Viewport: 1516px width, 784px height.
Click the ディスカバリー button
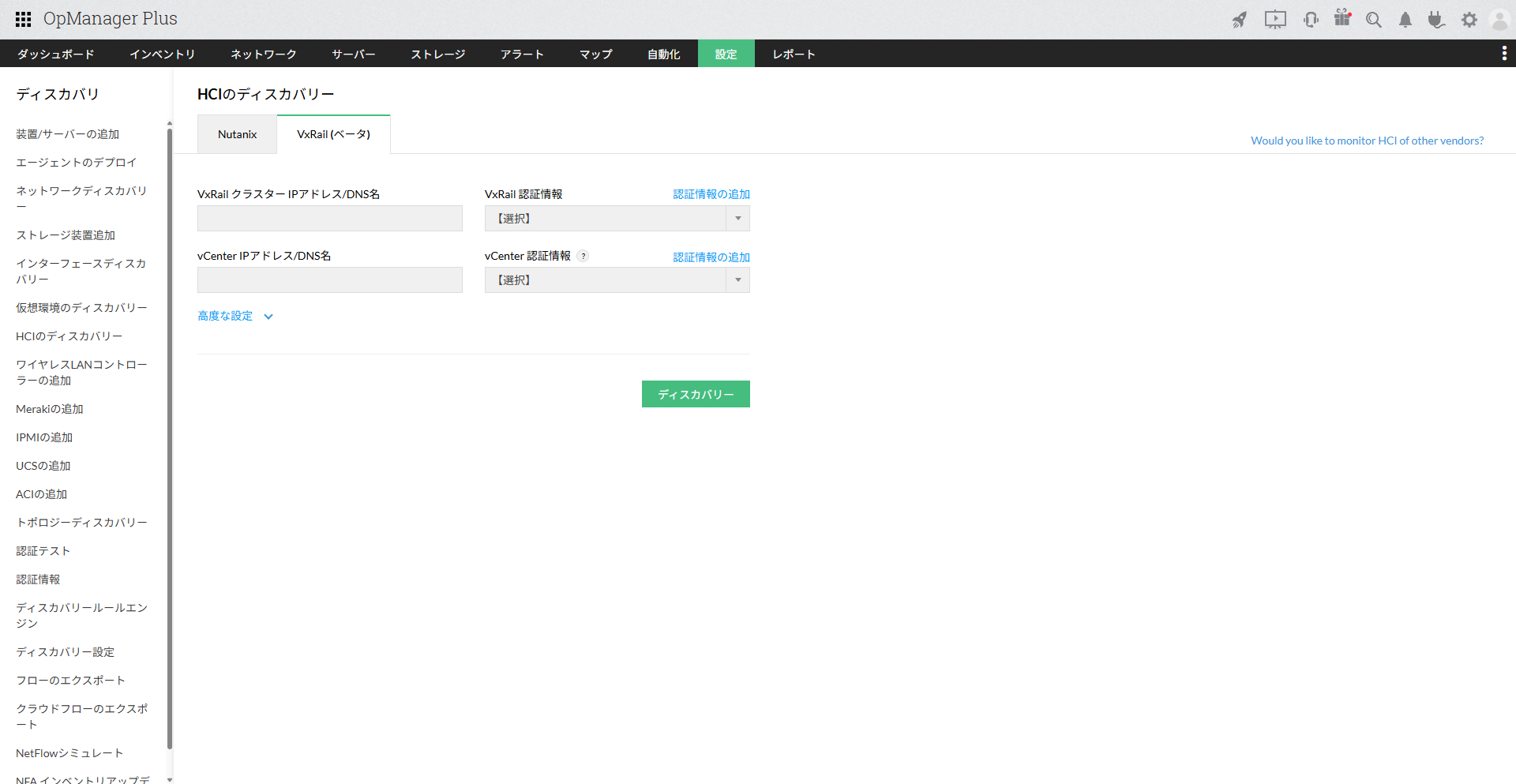point(696,393)
